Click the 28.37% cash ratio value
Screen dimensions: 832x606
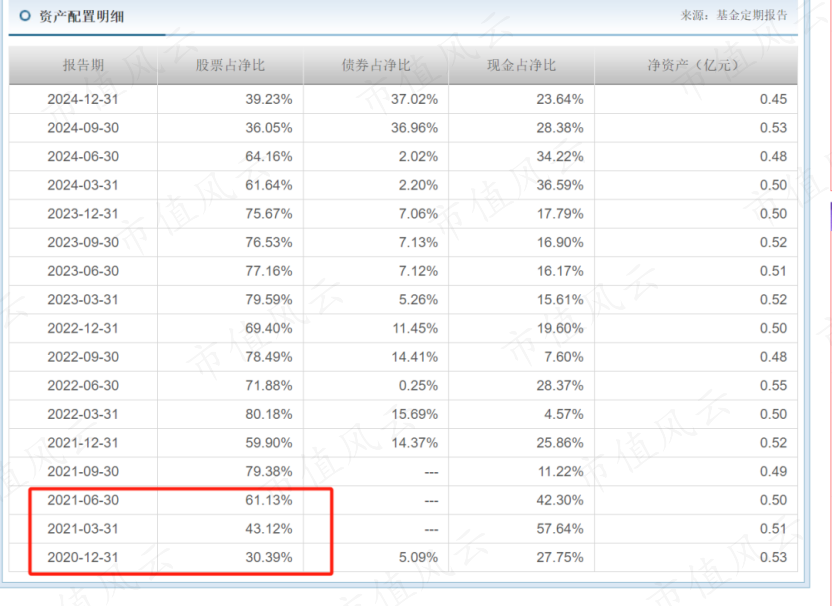coord(559,385)
